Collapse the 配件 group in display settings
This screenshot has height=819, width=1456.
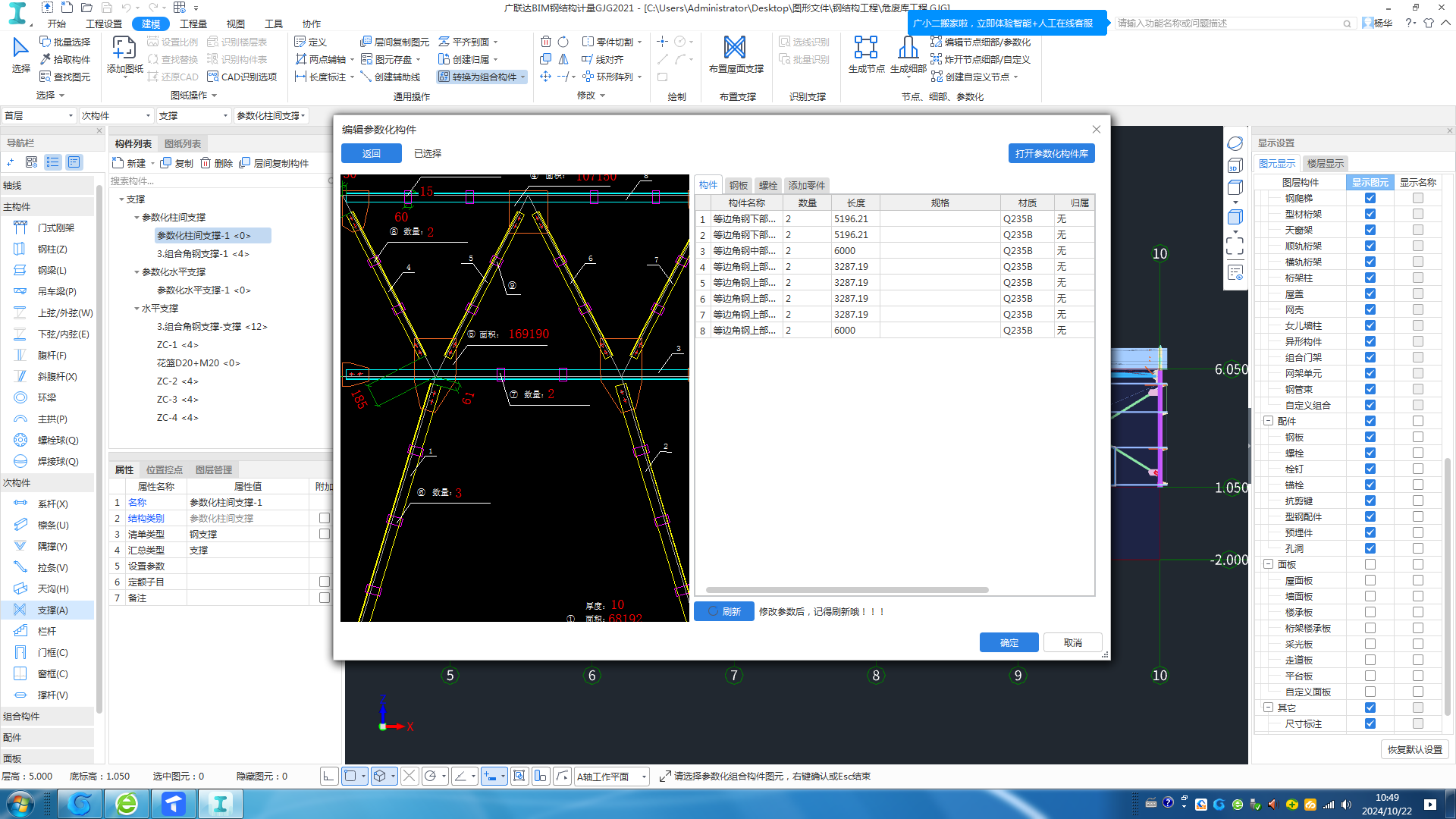coord(1268,421)
